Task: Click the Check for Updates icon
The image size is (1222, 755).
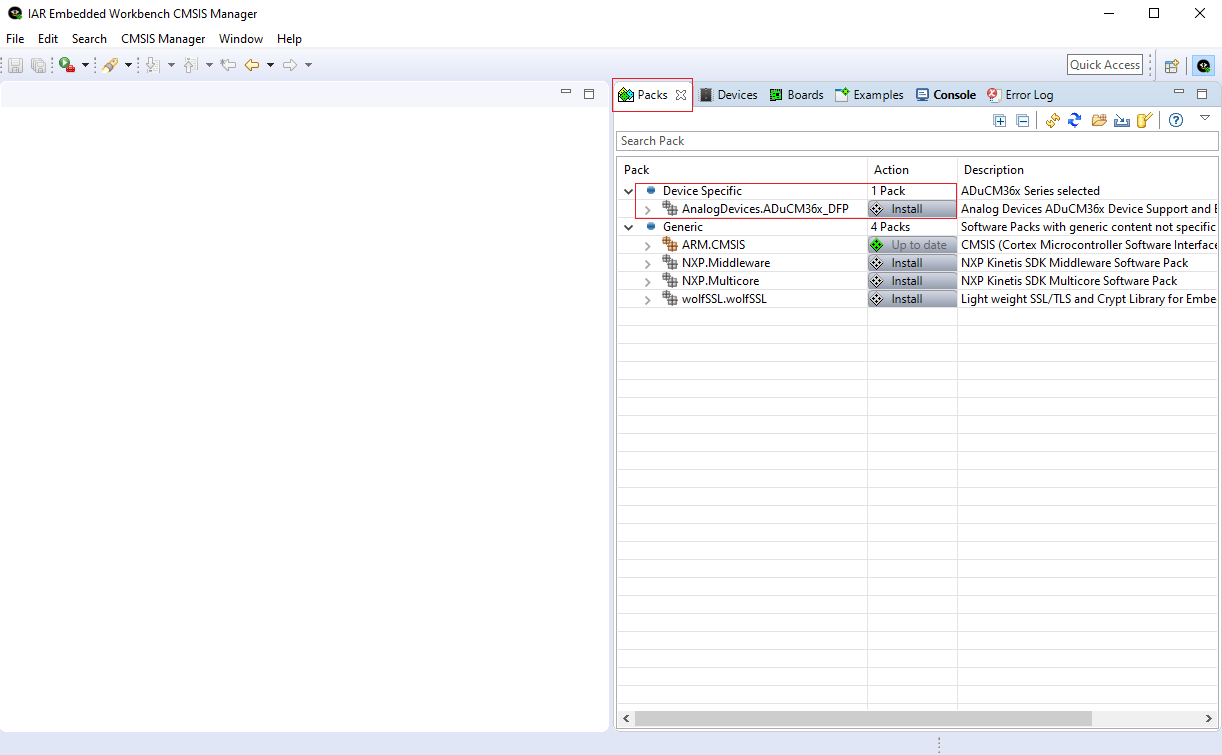Action: click(1053, 120)
